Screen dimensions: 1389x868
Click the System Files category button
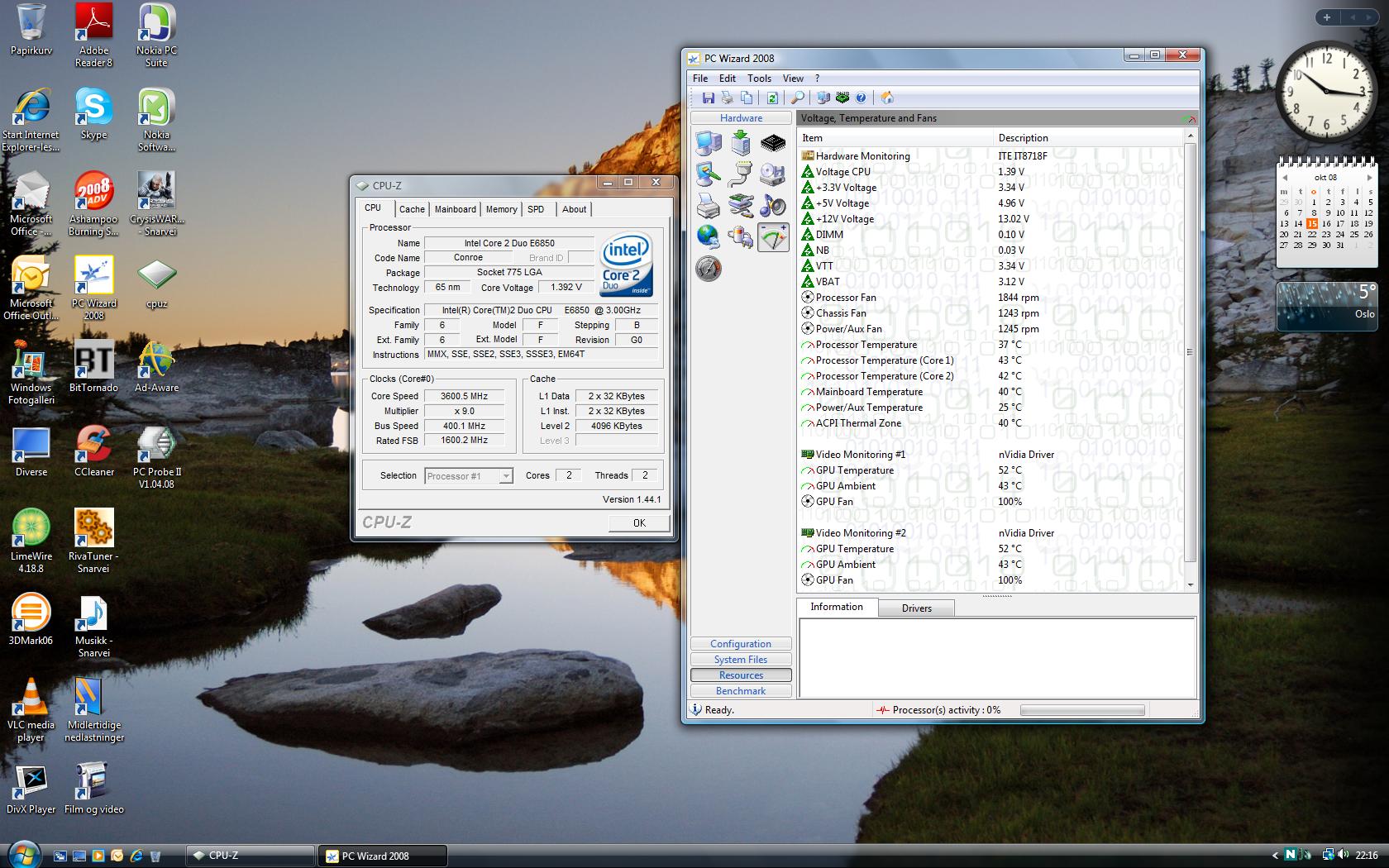[741, 660]
